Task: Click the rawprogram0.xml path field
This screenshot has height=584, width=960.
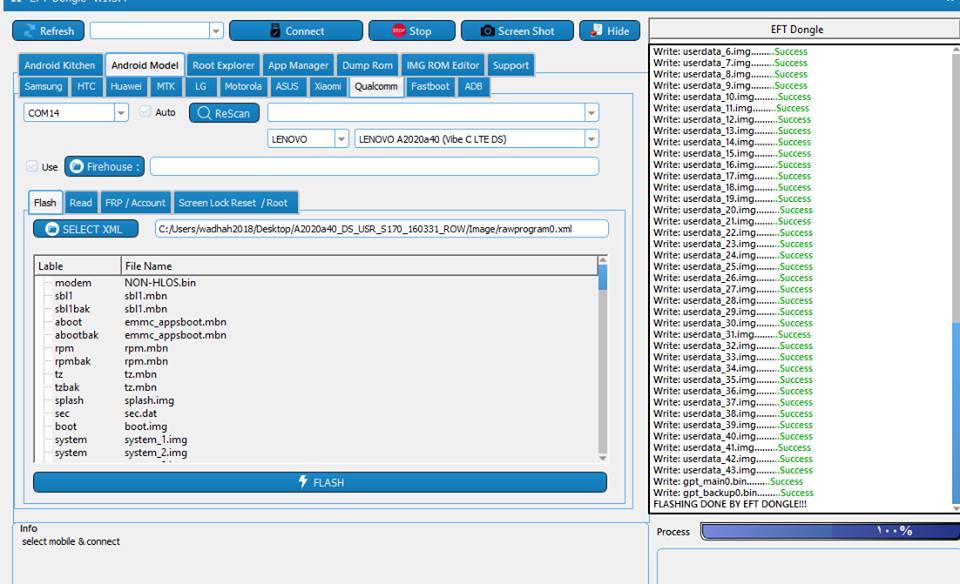Action: coord(381,229)
